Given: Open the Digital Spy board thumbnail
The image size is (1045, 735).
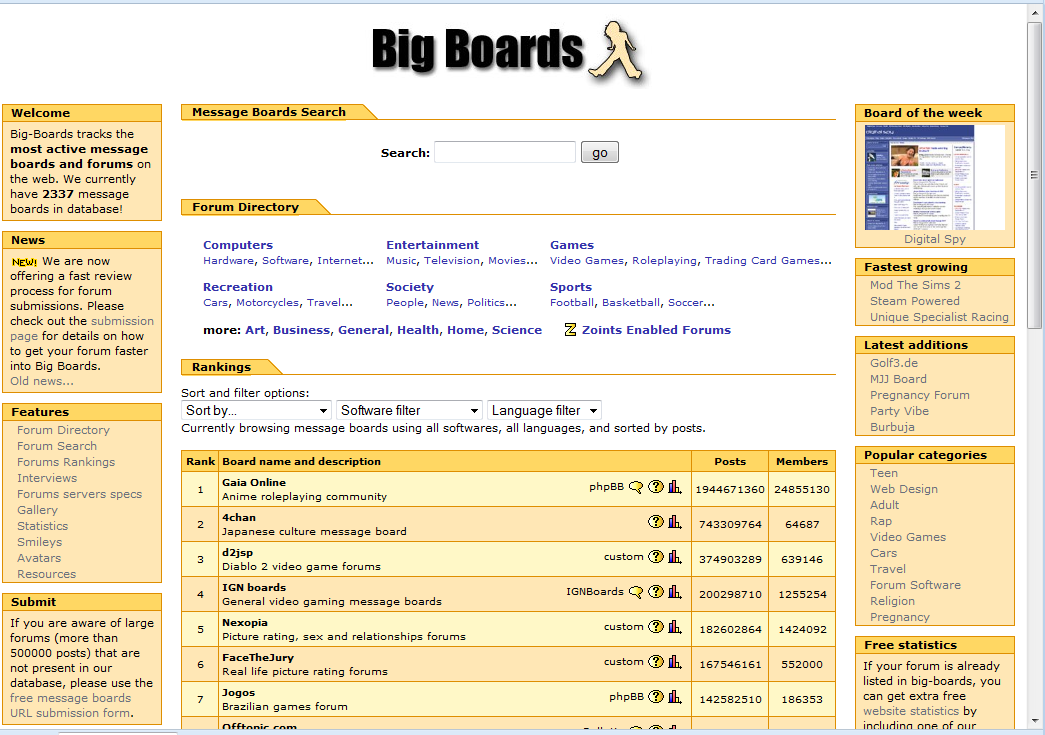Looking at the screenshot, I should [x=934, y=178].
